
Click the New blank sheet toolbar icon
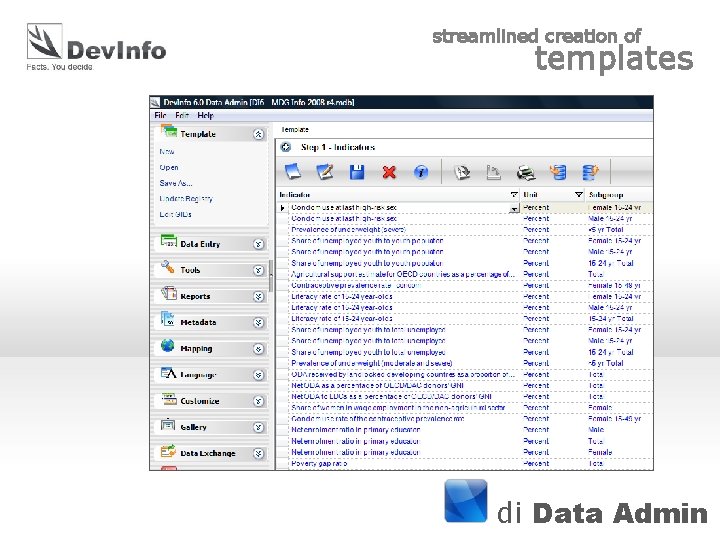(293, 172)
